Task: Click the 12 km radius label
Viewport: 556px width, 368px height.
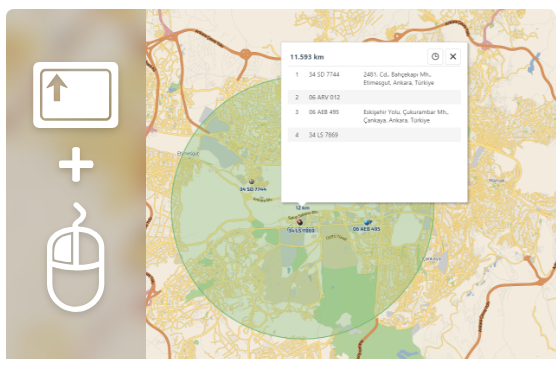Action: pos(302,208)
